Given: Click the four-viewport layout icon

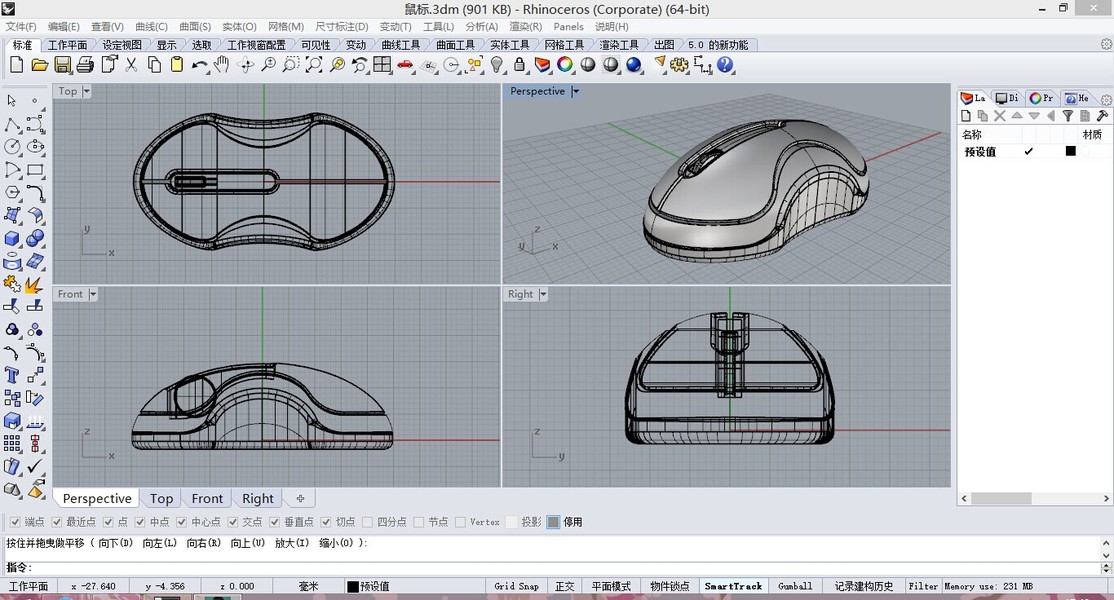Looking at the screenshot, I should 382,65.
